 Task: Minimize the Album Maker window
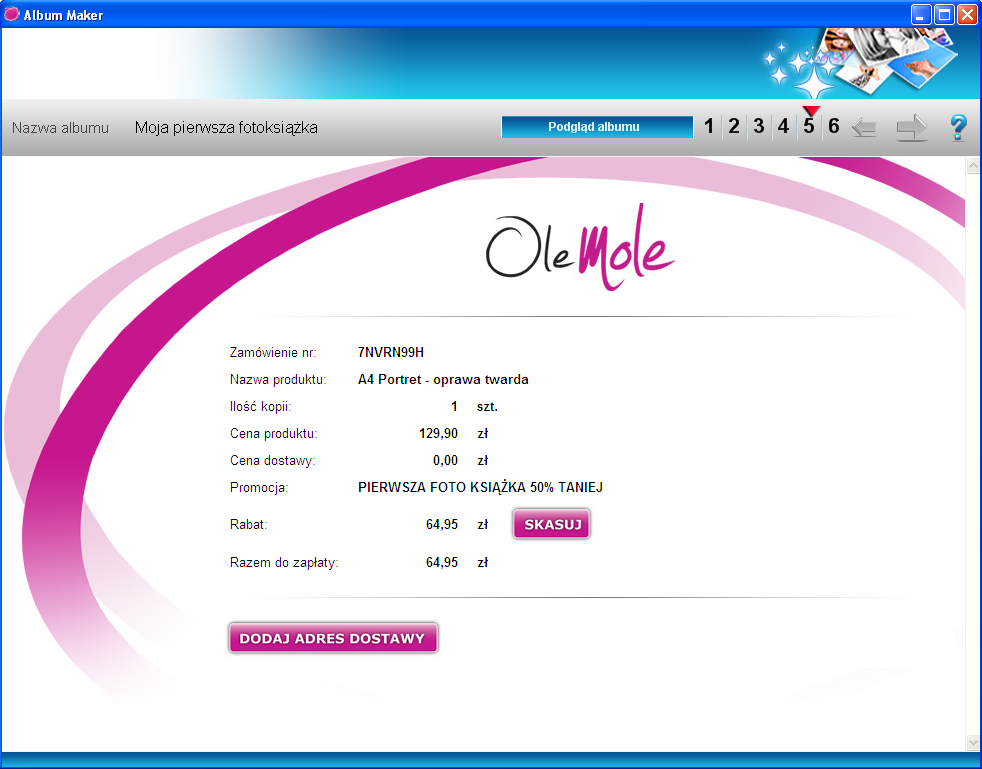[x=920, y=14]
